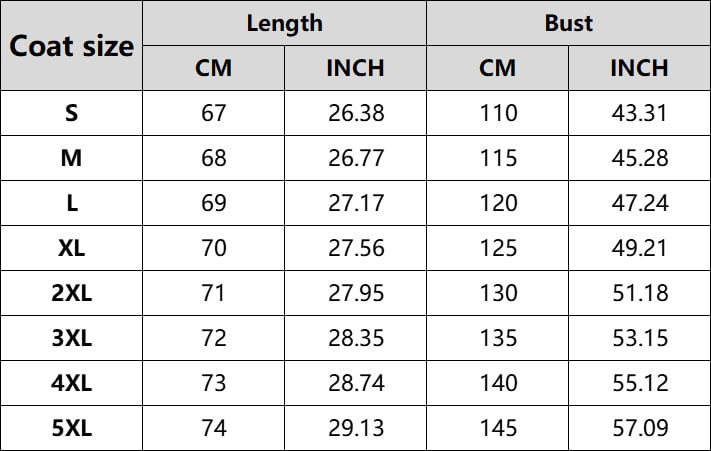The image size is (711, 451).
Task: Select the Bust column header
Action: (x=569, y=23)
